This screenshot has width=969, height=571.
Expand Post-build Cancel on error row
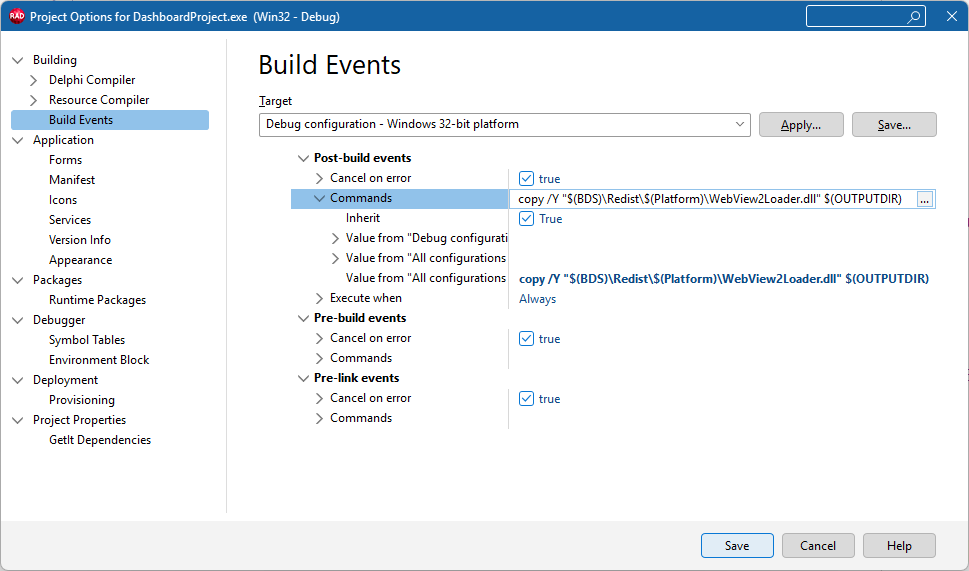(x=319, y=179)
